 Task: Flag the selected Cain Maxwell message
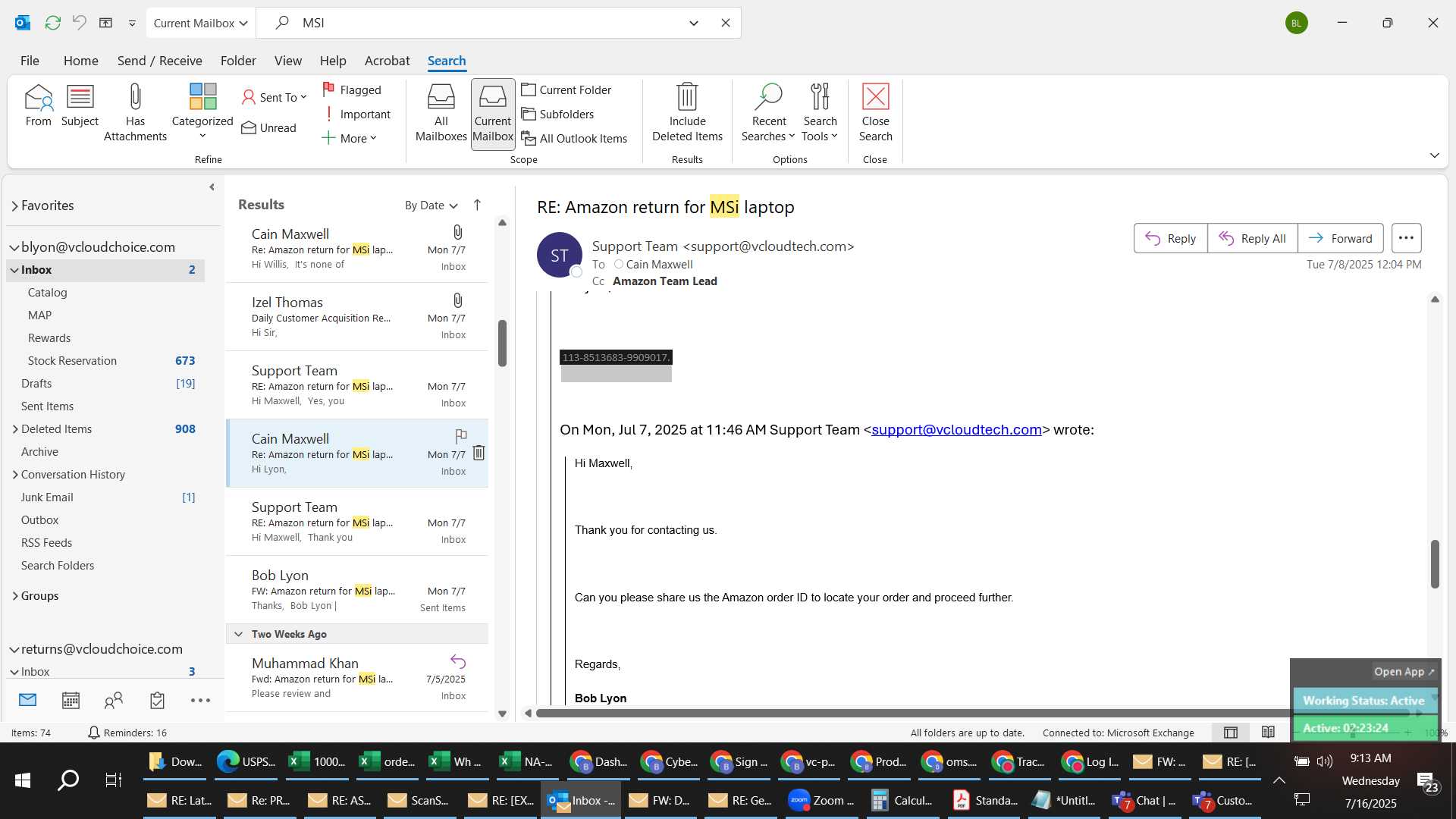click(460, 436)
